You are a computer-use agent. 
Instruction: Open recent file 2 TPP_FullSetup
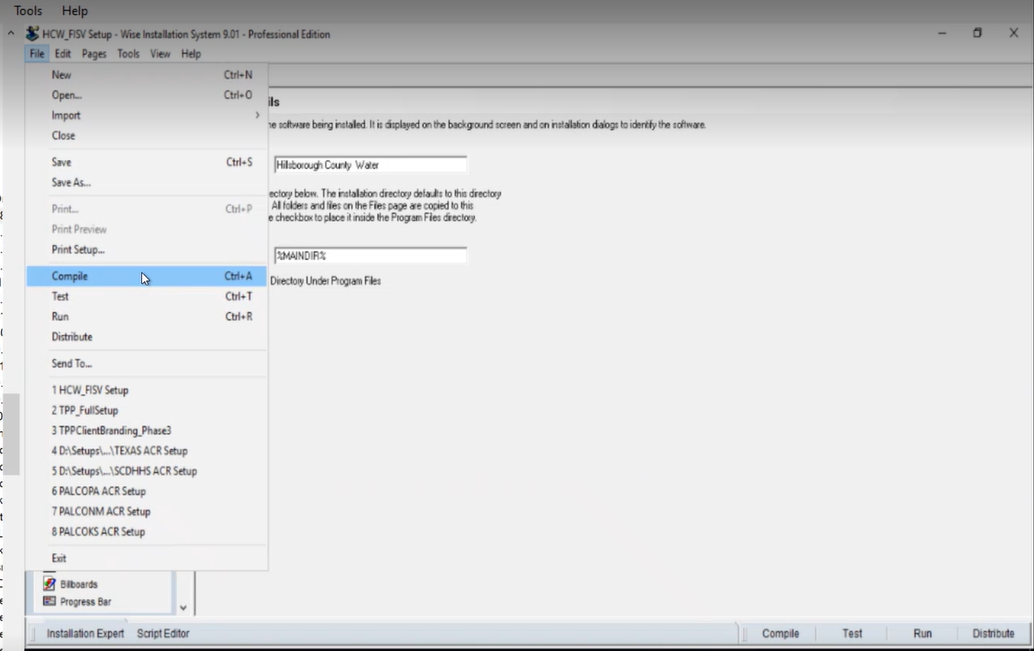(146, 410)
